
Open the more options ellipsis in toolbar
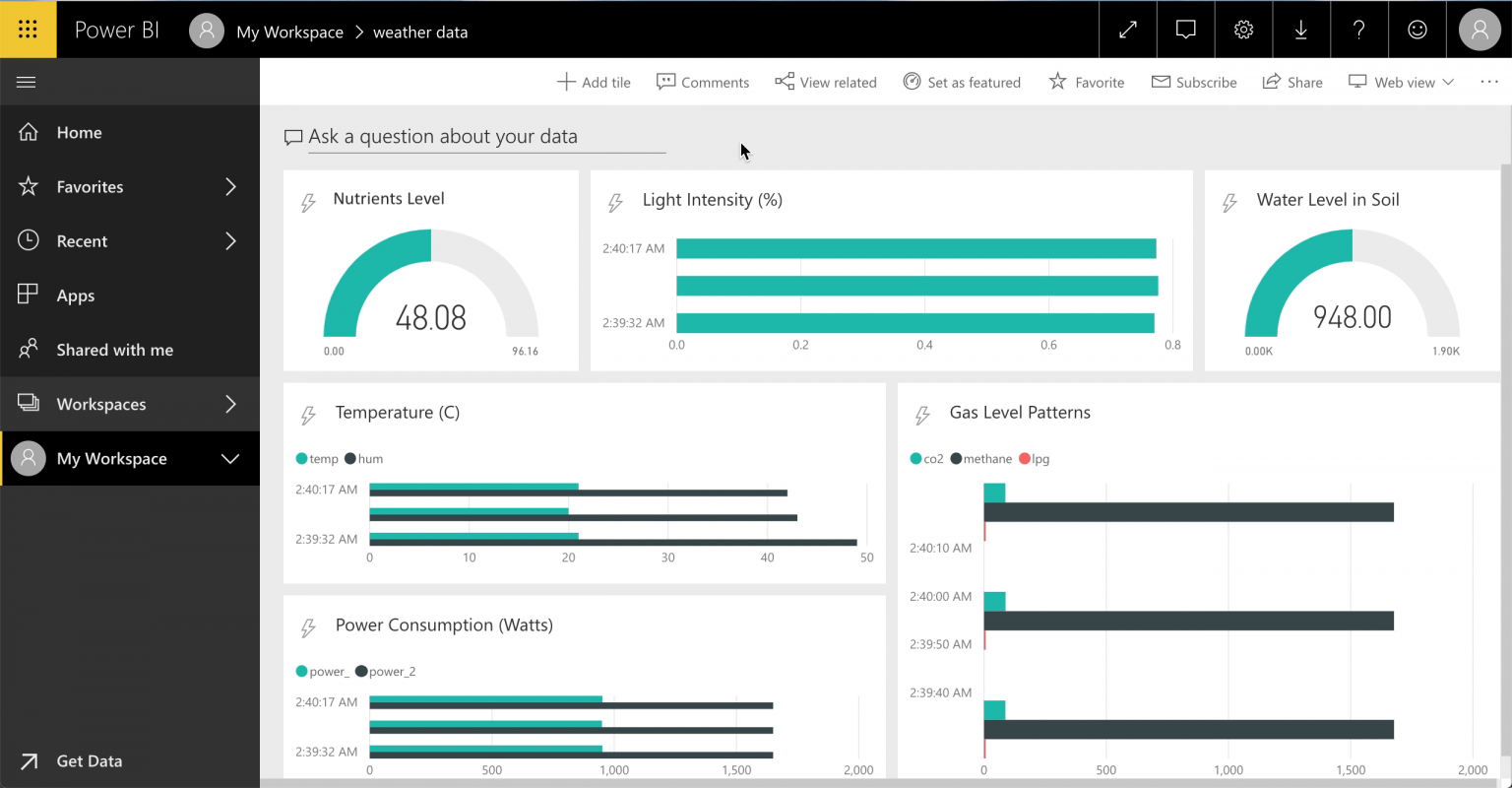pos(1488,82)
